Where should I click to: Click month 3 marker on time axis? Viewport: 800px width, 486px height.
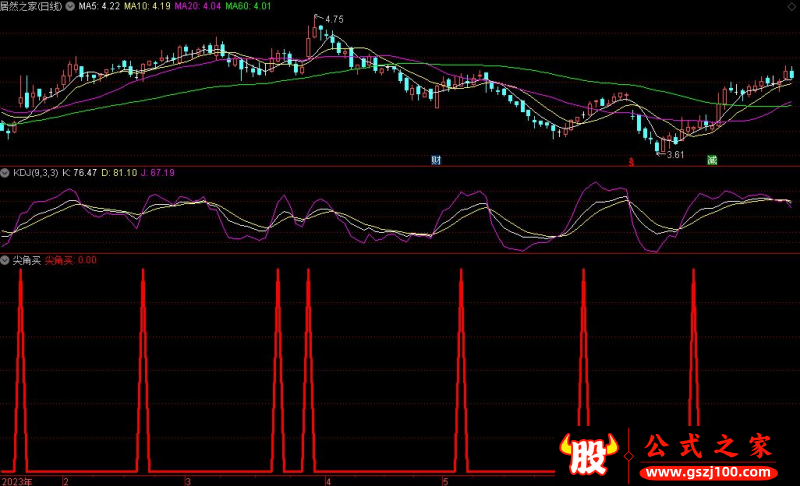tap(188, 481)
